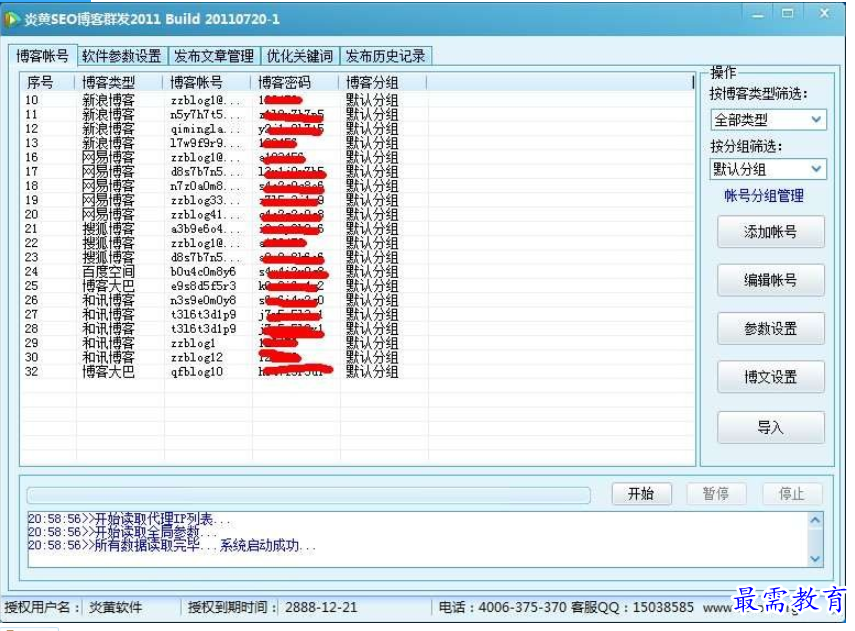
Task: Click the phone number 4006-375-370
Action: point(522,607)
